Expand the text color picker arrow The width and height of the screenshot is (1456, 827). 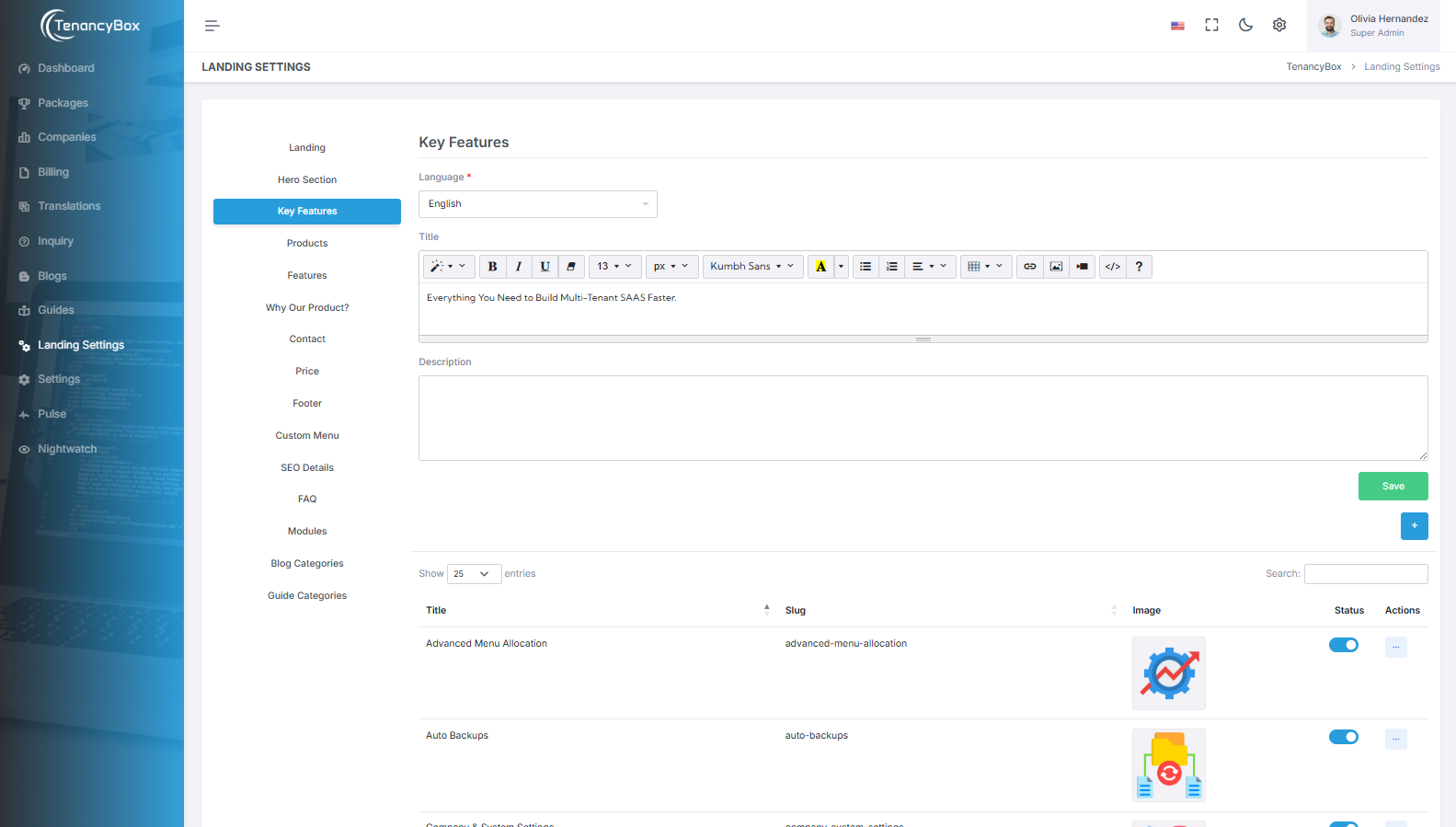[x=841, y=267]
